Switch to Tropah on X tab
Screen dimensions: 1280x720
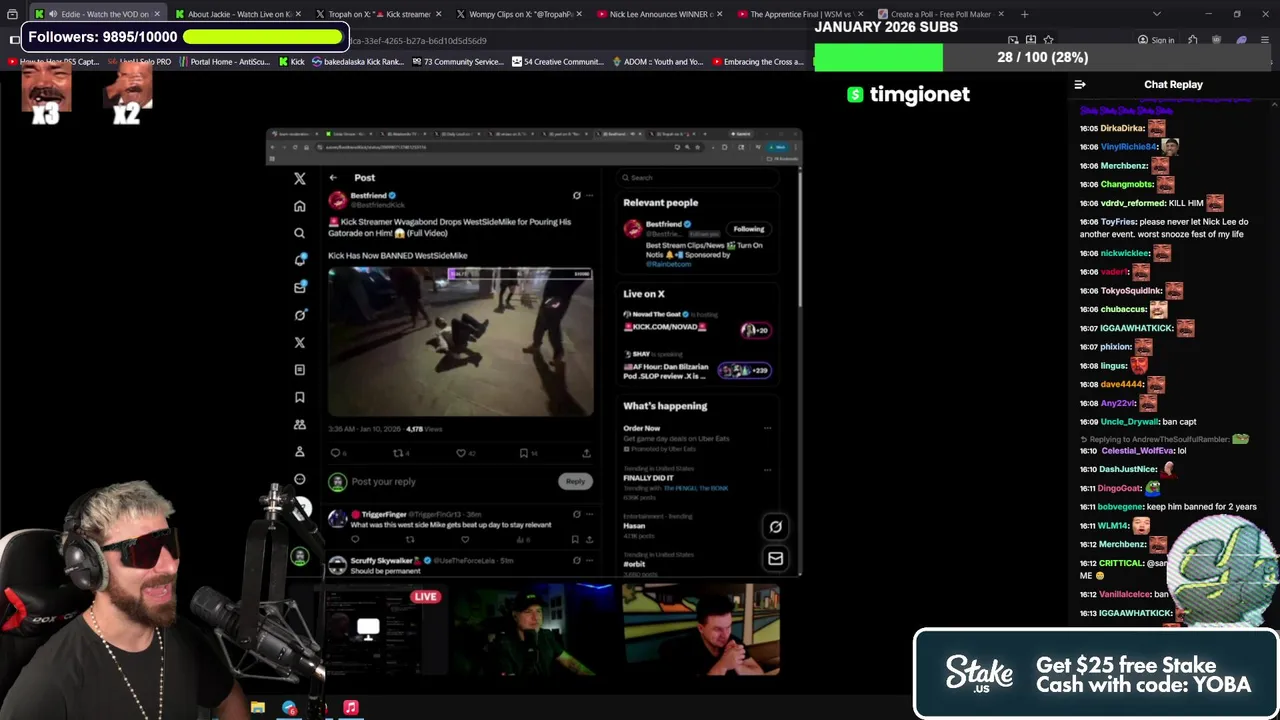pos(379,14)
